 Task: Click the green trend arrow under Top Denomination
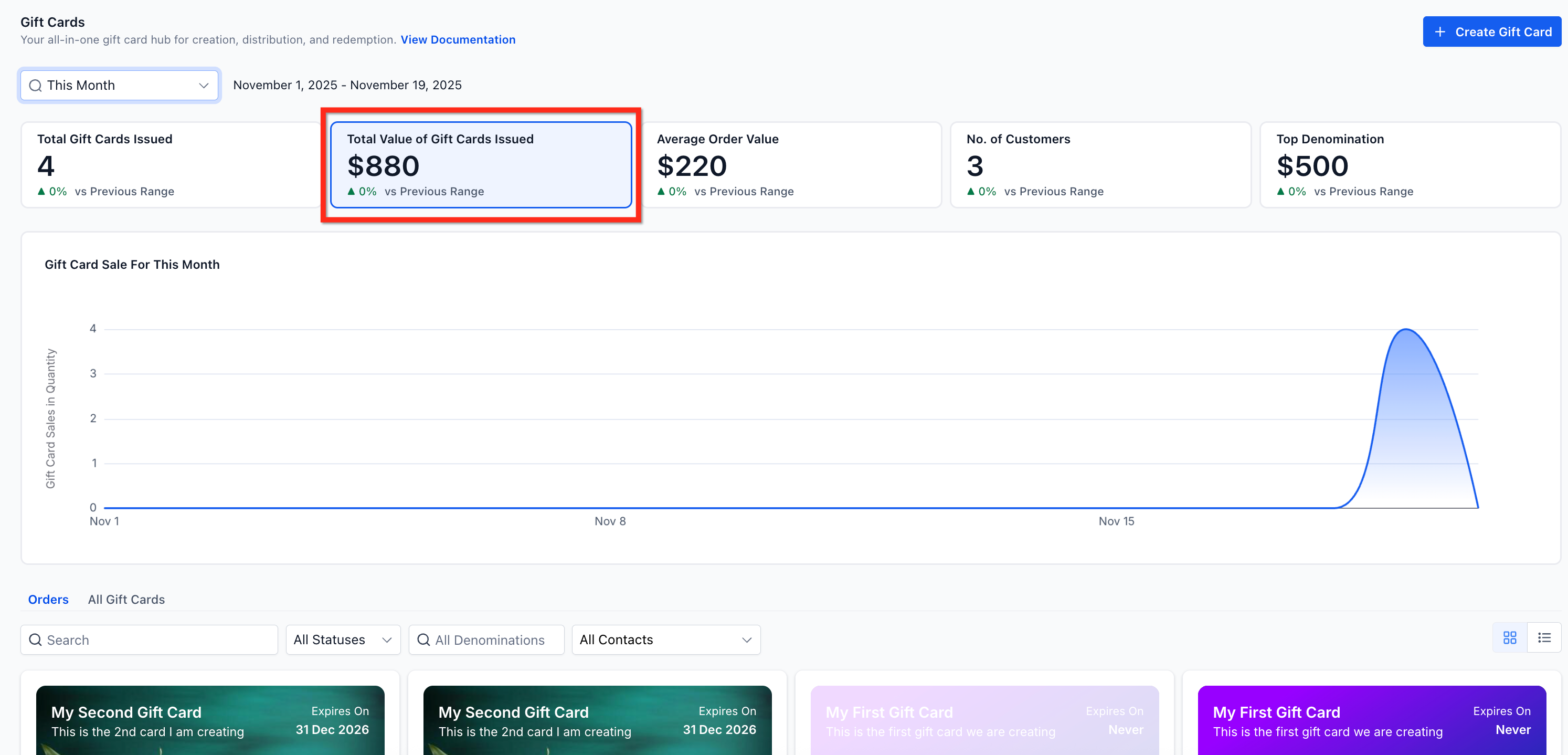[1281, 191]
